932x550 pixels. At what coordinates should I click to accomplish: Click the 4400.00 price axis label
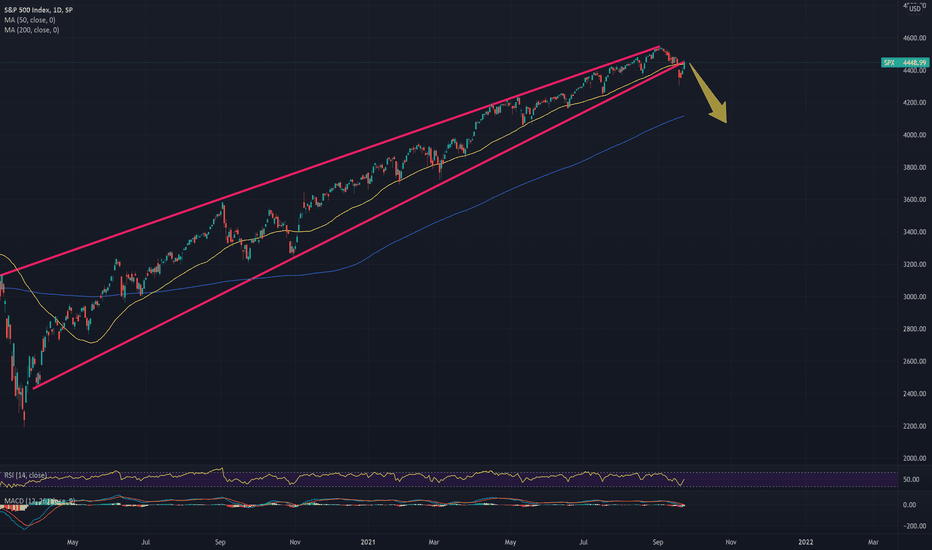pyautogui.click(x=914, y=71)
